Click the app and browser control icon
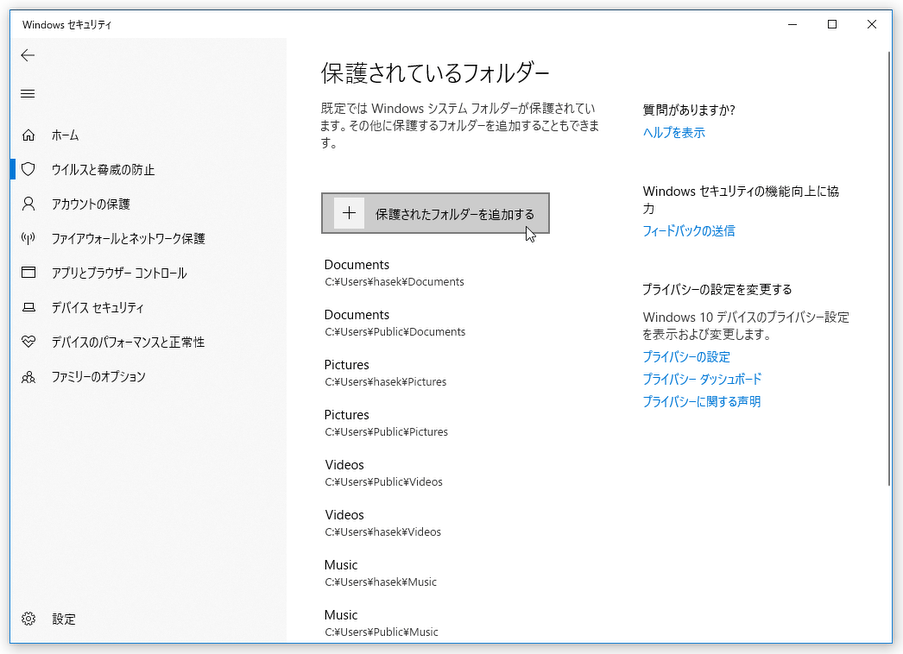 click(x=28, y=272)
